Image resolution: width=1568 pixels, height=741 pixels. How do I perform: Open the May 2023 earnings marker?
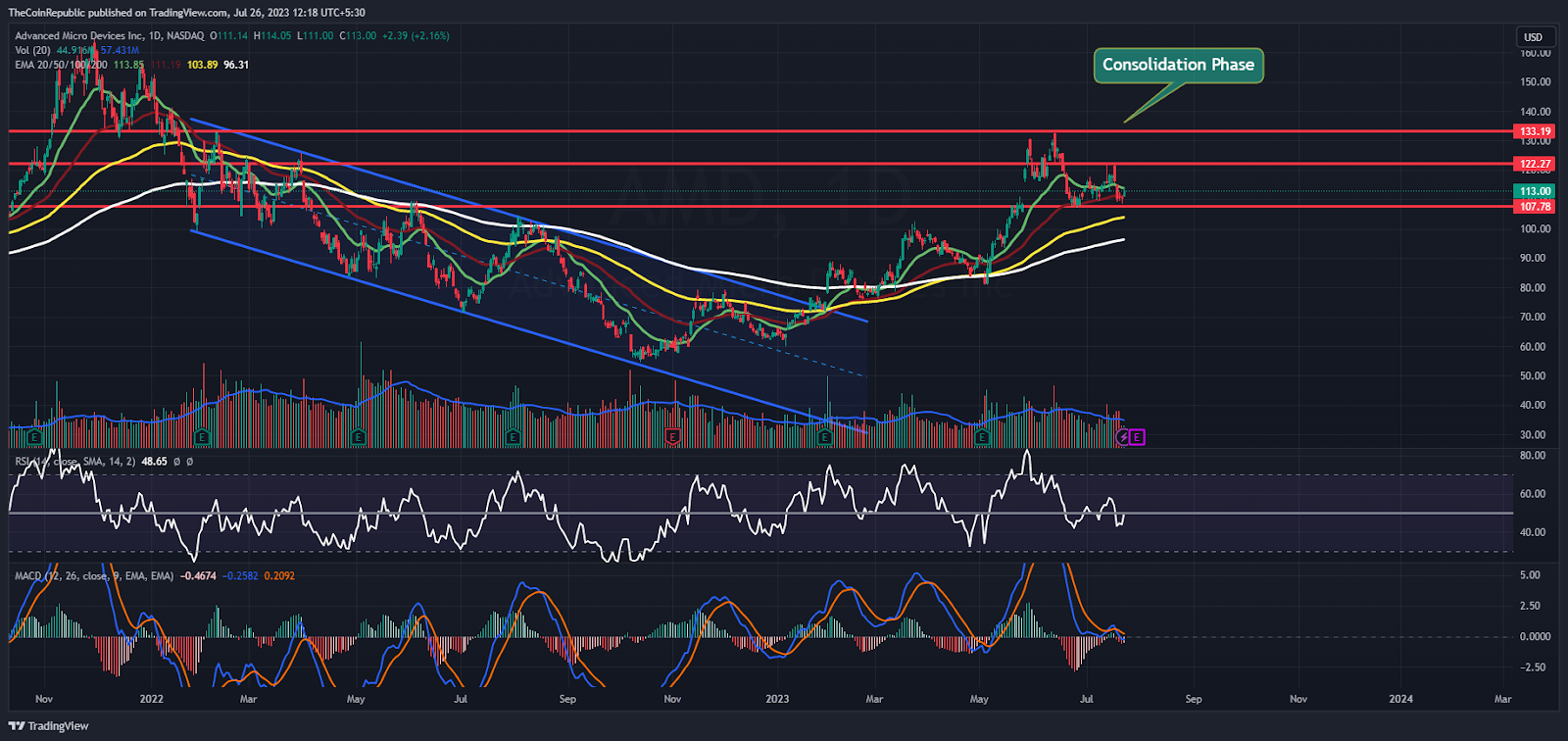[983, 437]
